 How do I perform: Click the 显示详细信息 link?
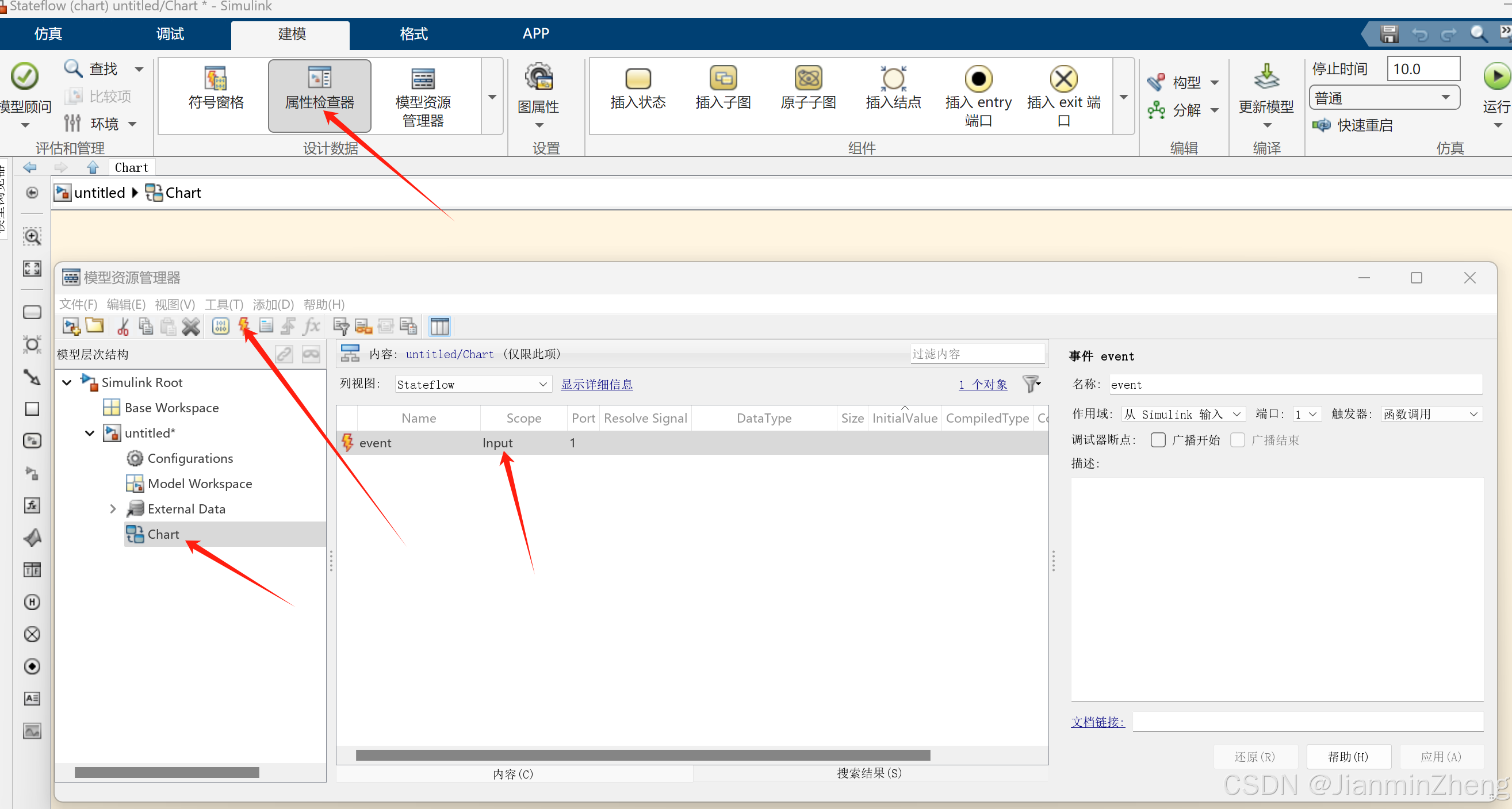596,384
